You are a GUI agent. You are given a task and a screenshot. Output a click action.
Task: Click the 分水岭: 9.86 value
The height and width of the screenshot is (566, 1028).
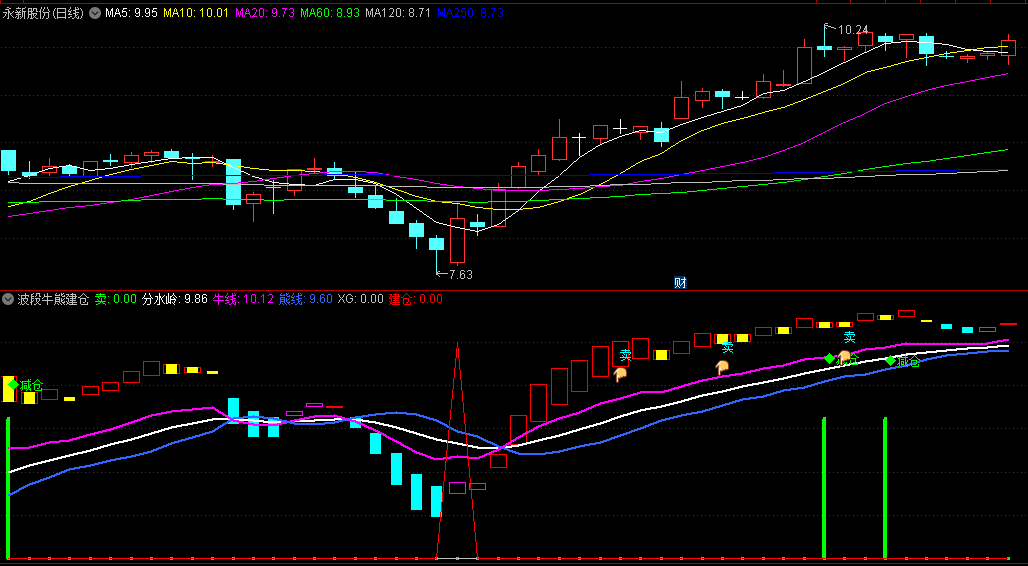click(x=175, y=300)
